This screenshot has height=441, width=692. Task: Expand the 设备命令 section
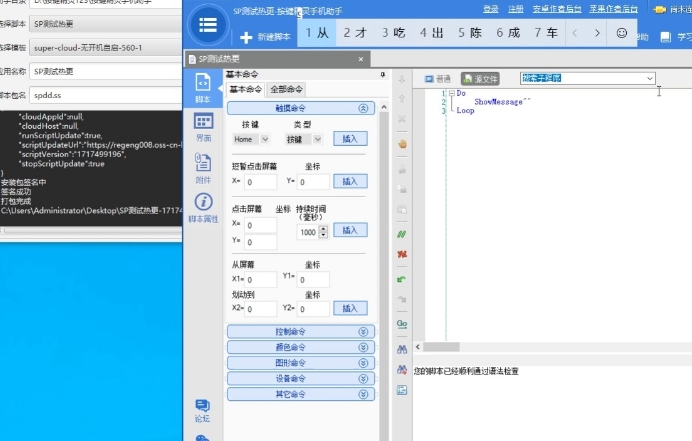[x=363, y=379]
